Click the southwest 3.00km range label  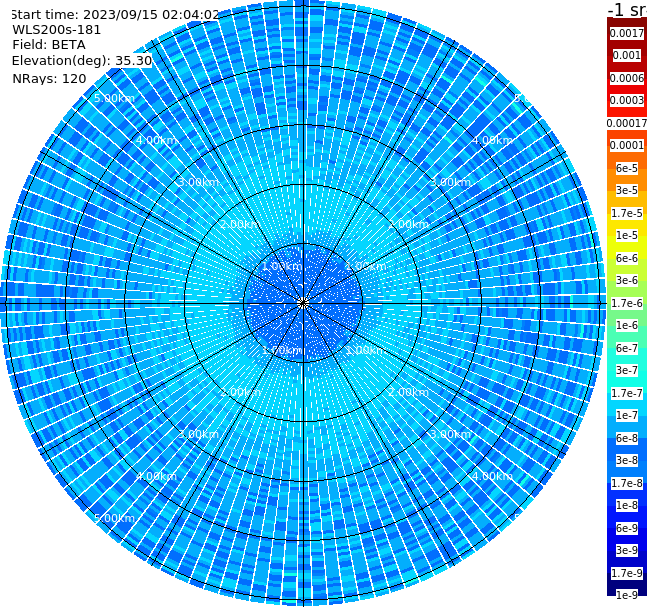pos(198,434)
